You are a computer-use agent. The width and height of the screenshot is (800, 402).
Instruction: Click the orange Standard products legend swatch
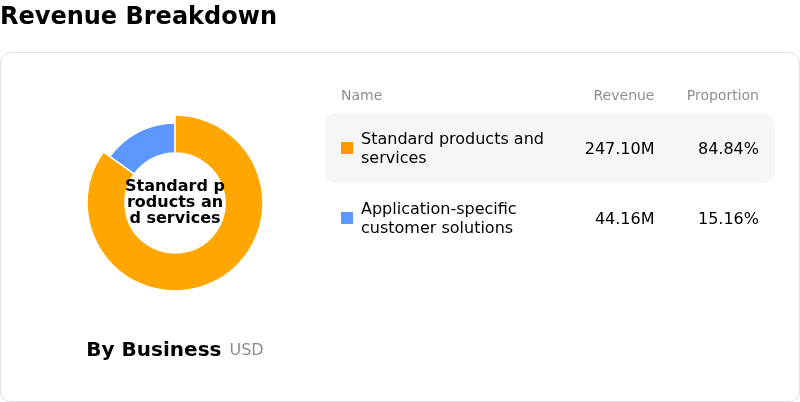(x=347, y=148)
